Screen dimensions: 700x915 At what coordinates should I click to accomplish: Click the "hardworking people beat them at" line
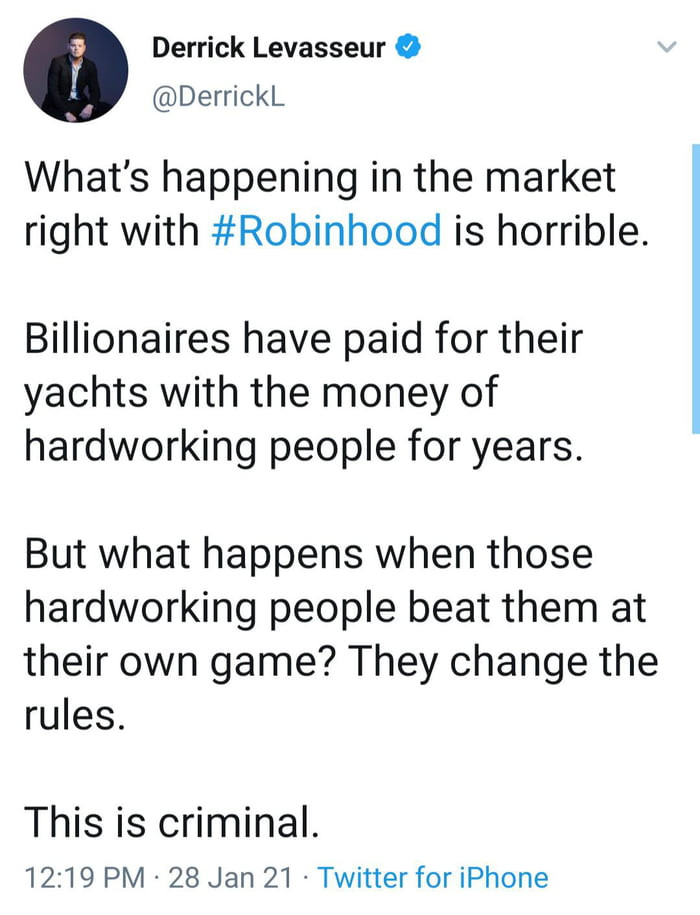[335, 608]
